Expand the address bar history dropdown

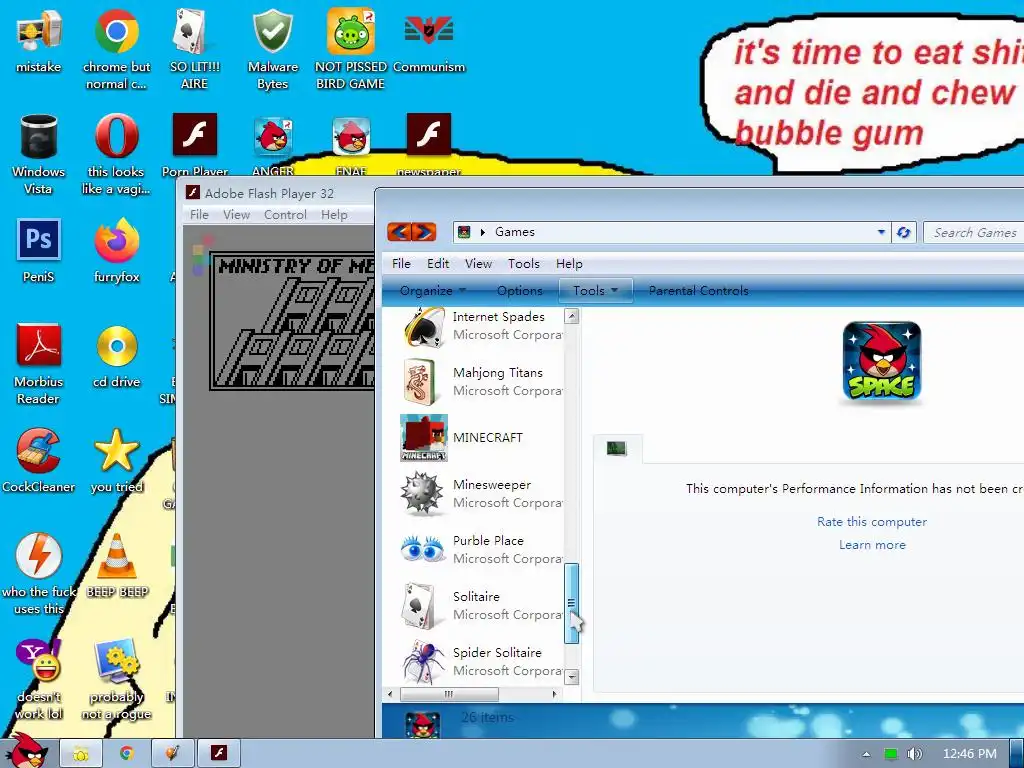[881, 232]
